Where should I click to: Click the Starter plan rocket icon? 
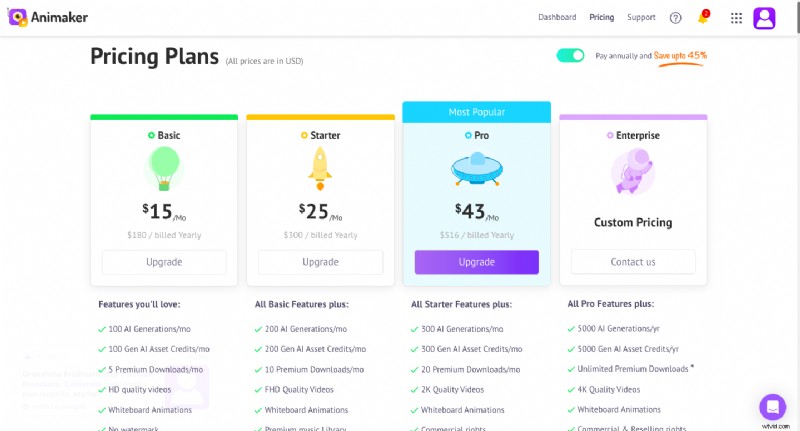320,168
